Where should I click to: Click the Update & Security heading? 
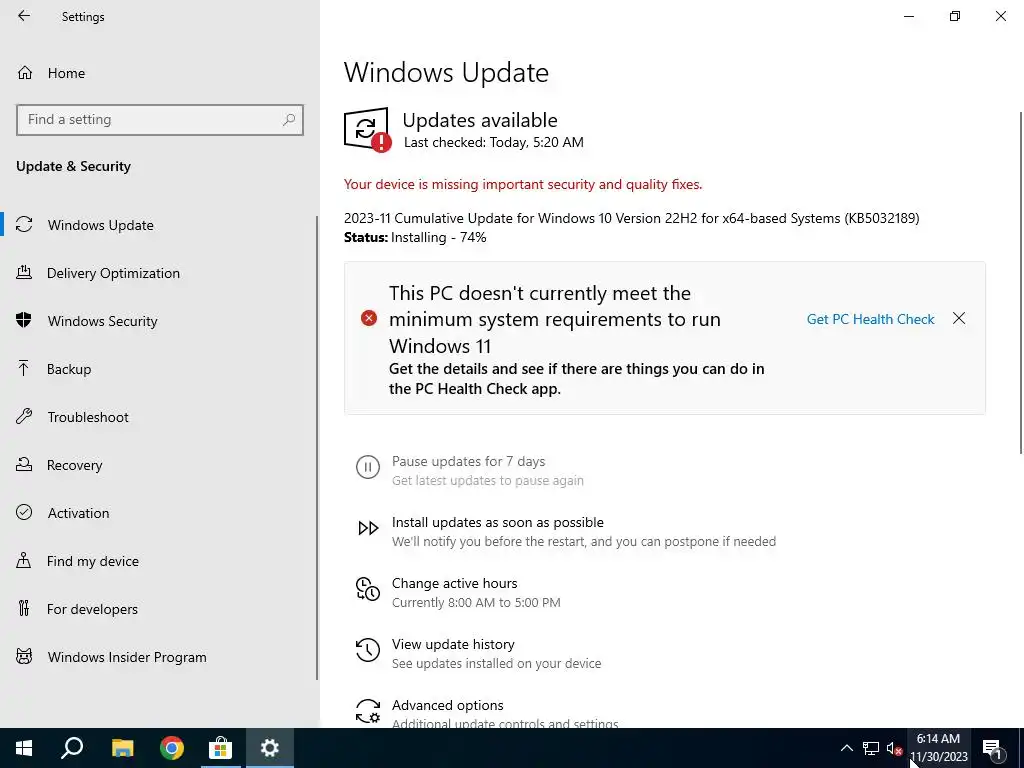coord(73,166)
